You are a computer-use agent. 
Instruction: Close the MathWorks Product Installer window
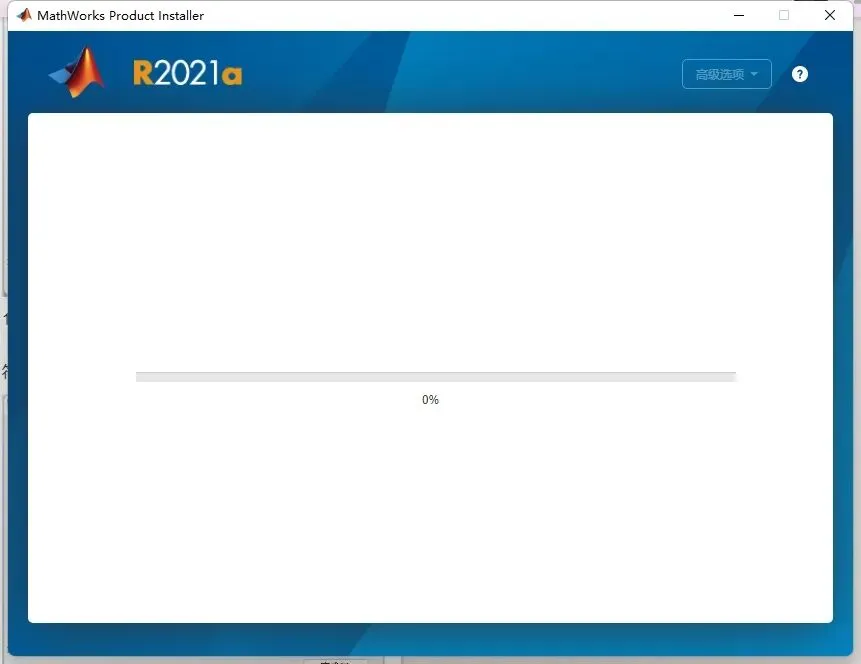[x=830, y=15]
